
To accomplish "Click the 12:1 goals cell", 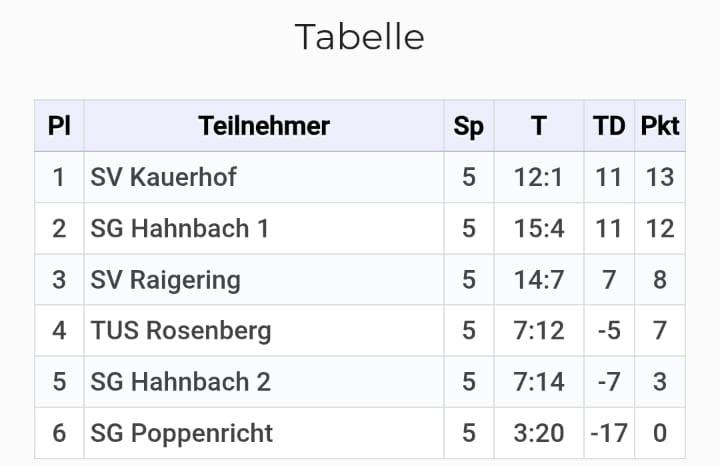I will (539, 178).
